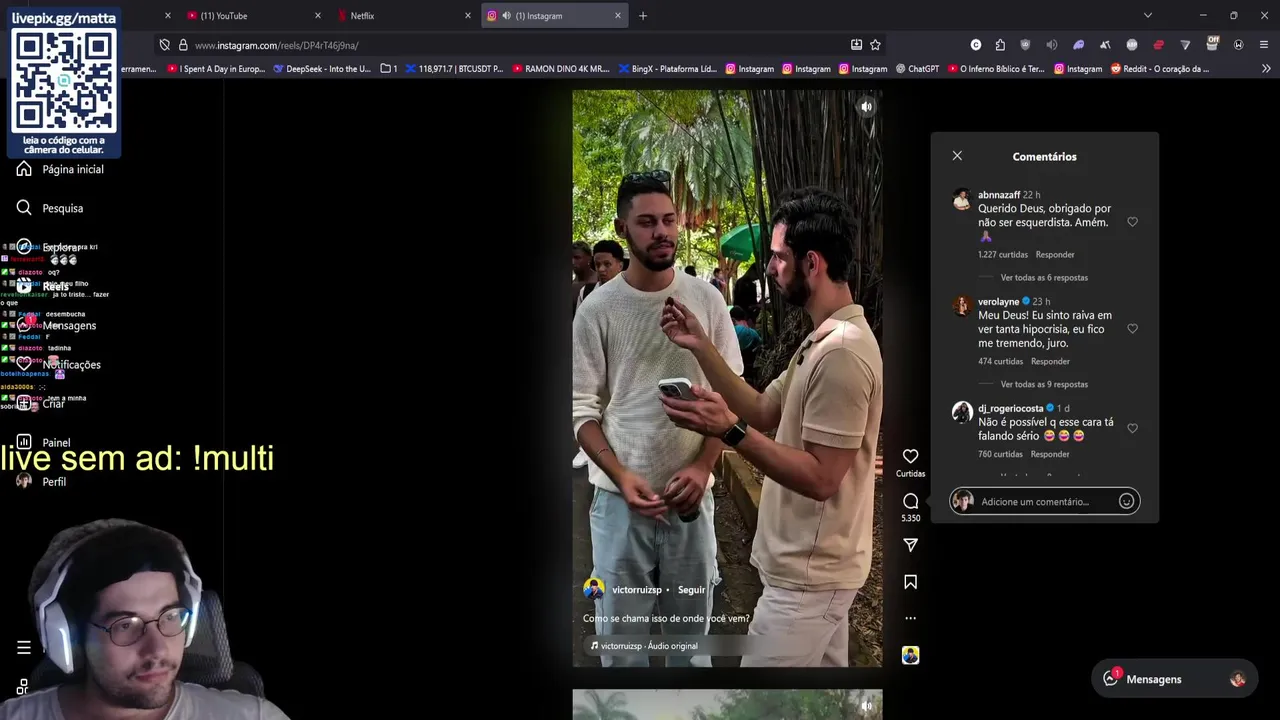Close the Netflix tab

[468, 16]
